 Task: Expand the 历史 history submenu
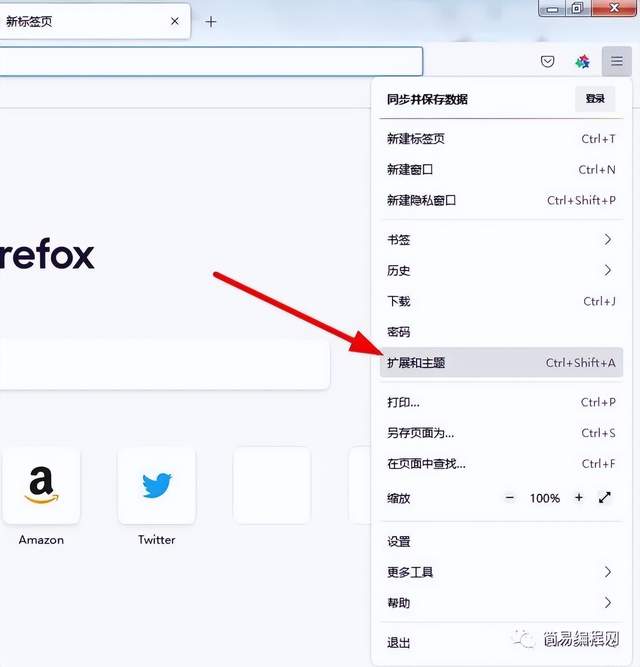(x=501, y=270)
